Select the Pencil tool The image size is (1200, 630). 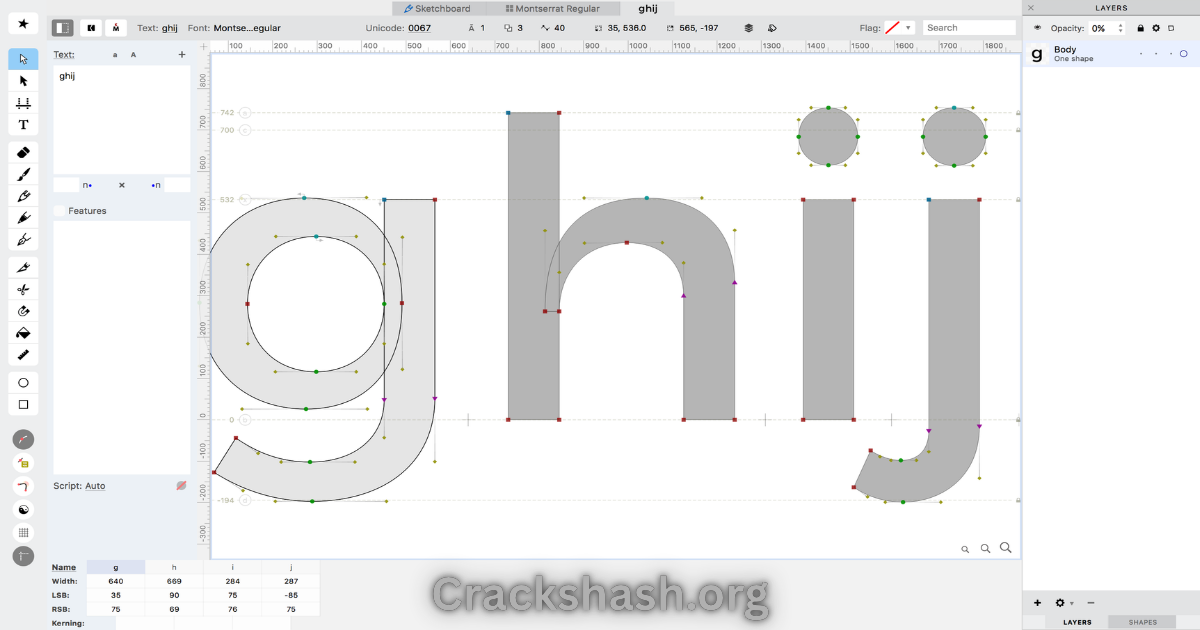(x=24, y=196)
